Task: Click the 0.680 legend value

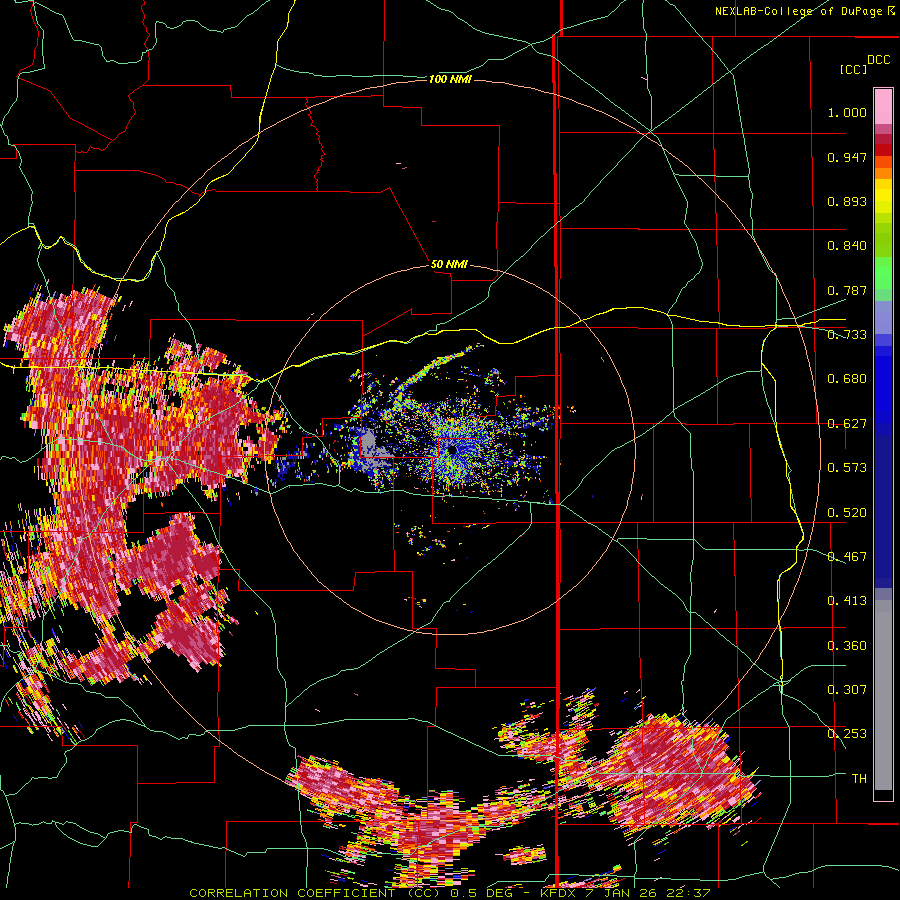Action: 847,379
